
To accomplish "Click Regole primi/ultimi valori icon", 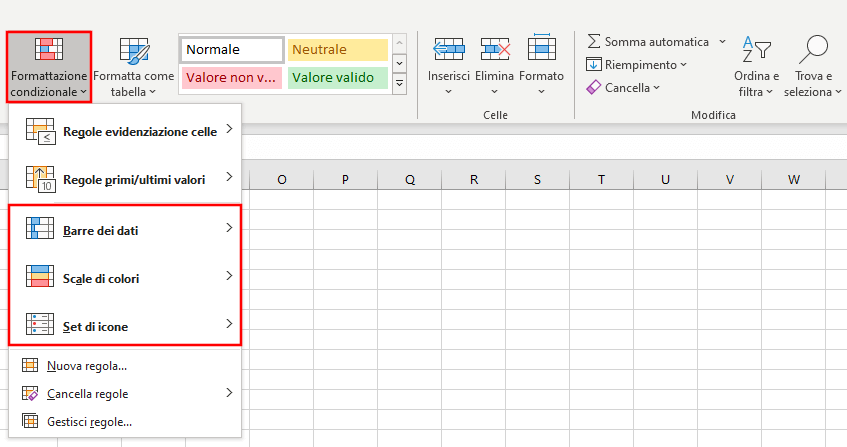I will [41, 179].
